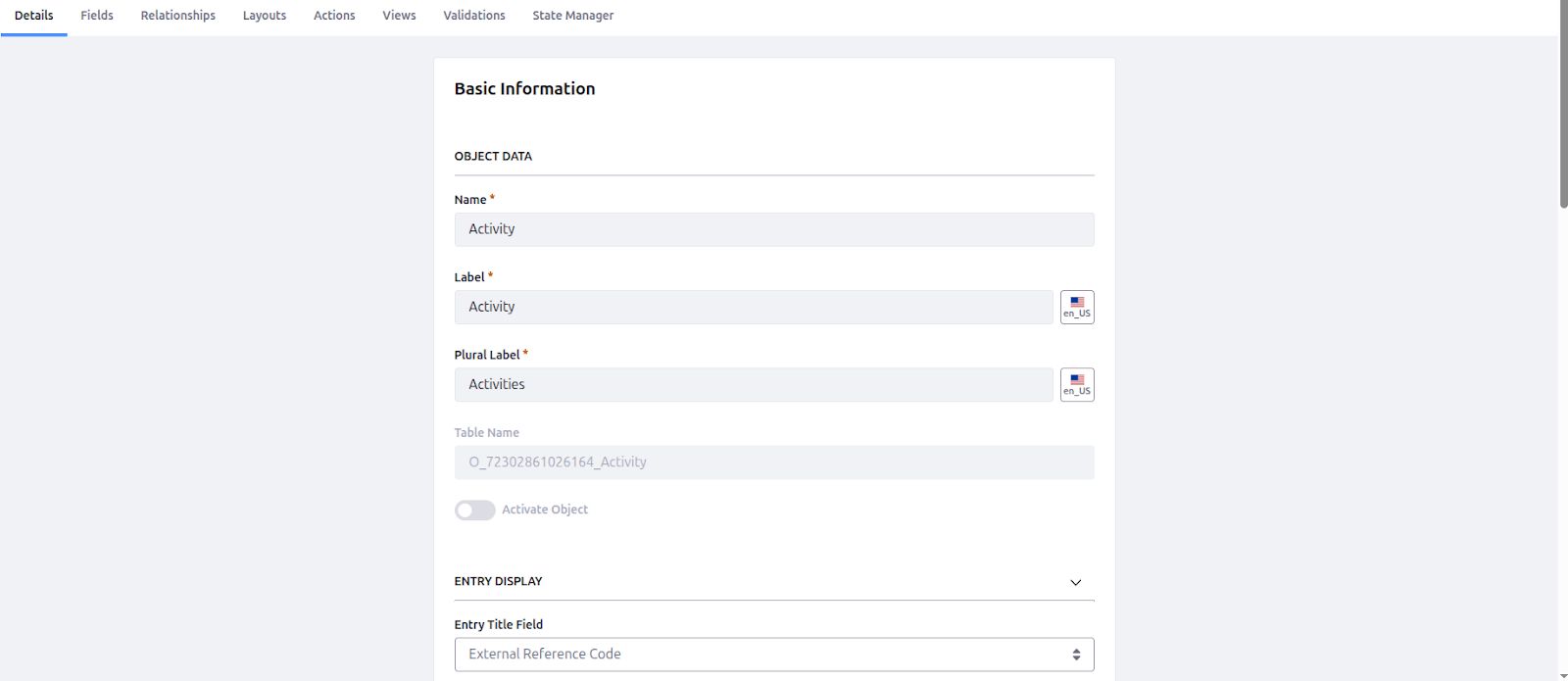Click the vertical page scrollbar thumb
1568x681 pixels.
(x=1563, y=108)
